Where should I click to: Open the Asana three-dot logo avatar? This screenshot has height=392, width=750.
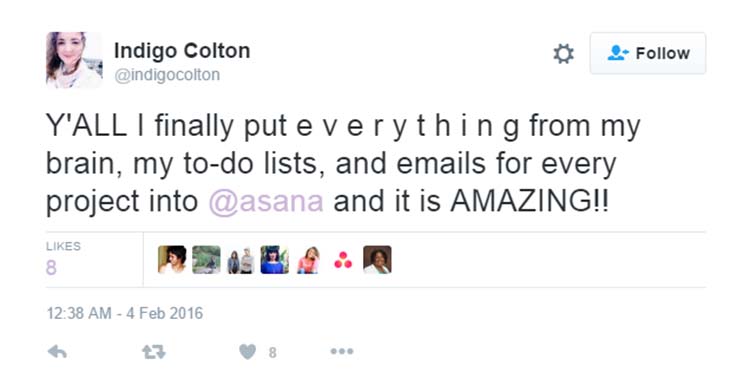click(x=343, y=260)
